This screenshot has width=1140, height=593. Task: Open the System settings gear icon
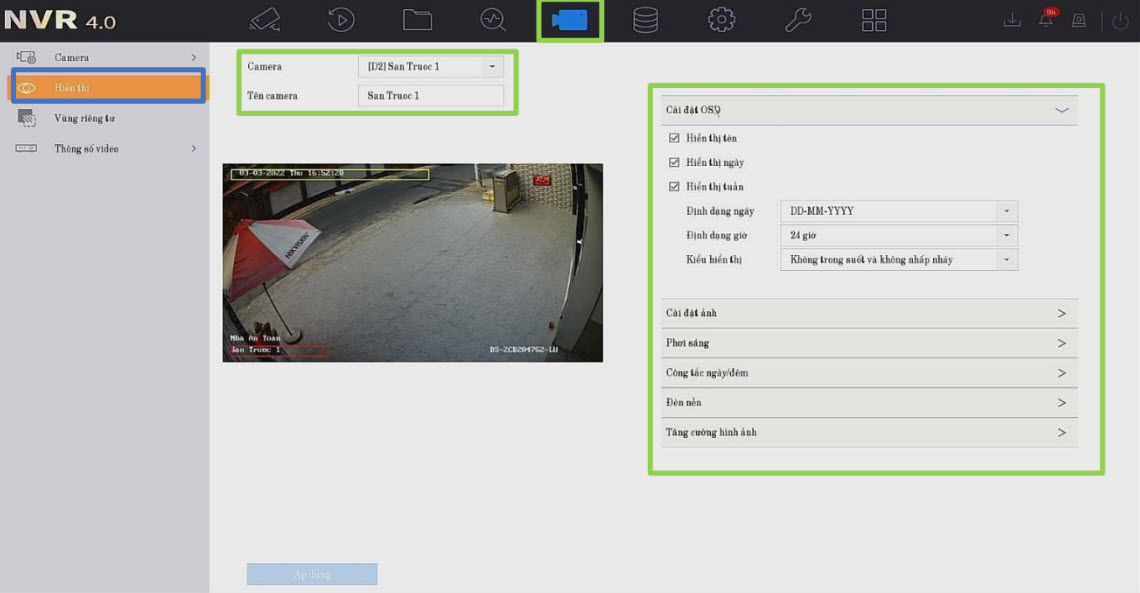click(x=721, y=20)
